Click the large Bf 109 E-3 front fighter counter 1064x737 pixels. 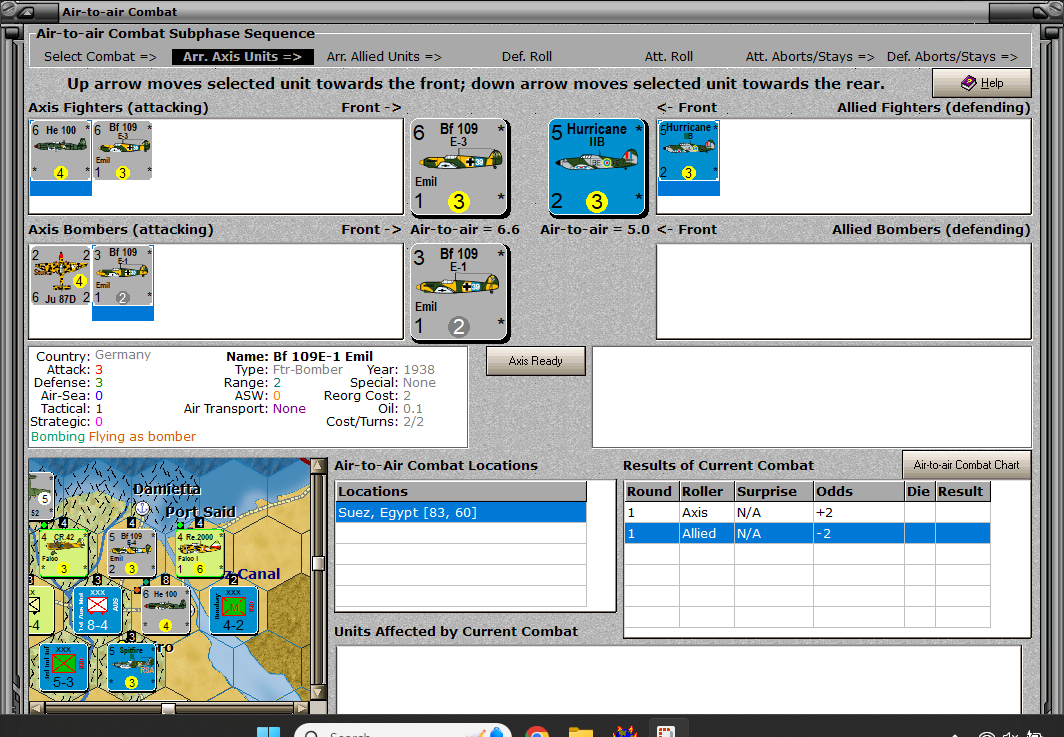pos(459,167)
